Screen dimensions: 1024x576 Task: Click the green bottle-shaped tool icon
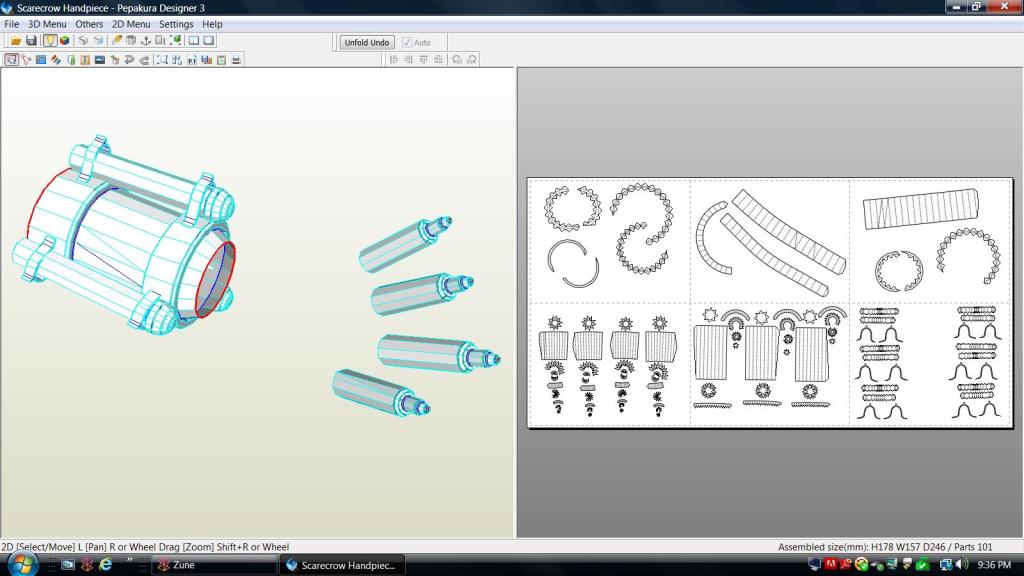(71, 59)
